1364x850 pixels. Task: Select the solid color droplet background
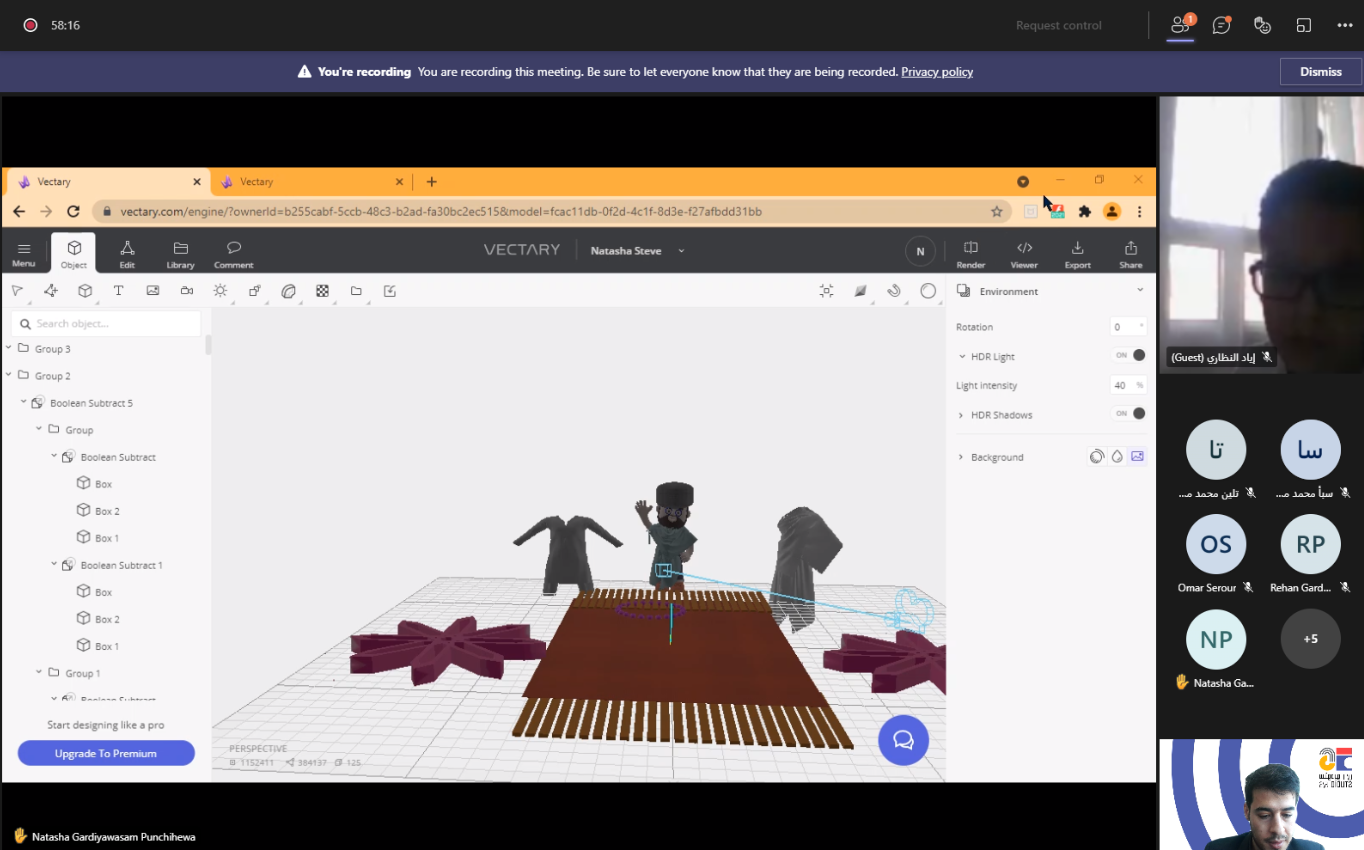coord(1117,456)
